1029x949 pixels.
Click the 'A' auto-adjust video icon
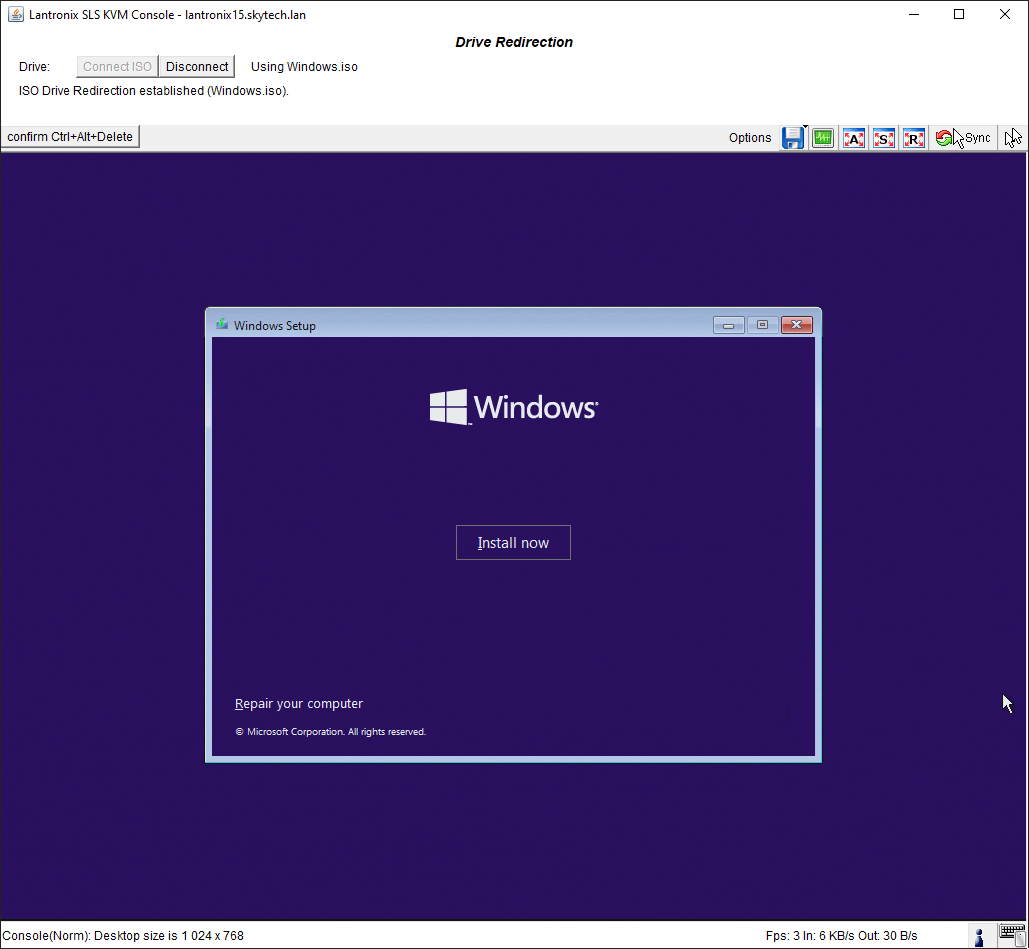[853, 138]
